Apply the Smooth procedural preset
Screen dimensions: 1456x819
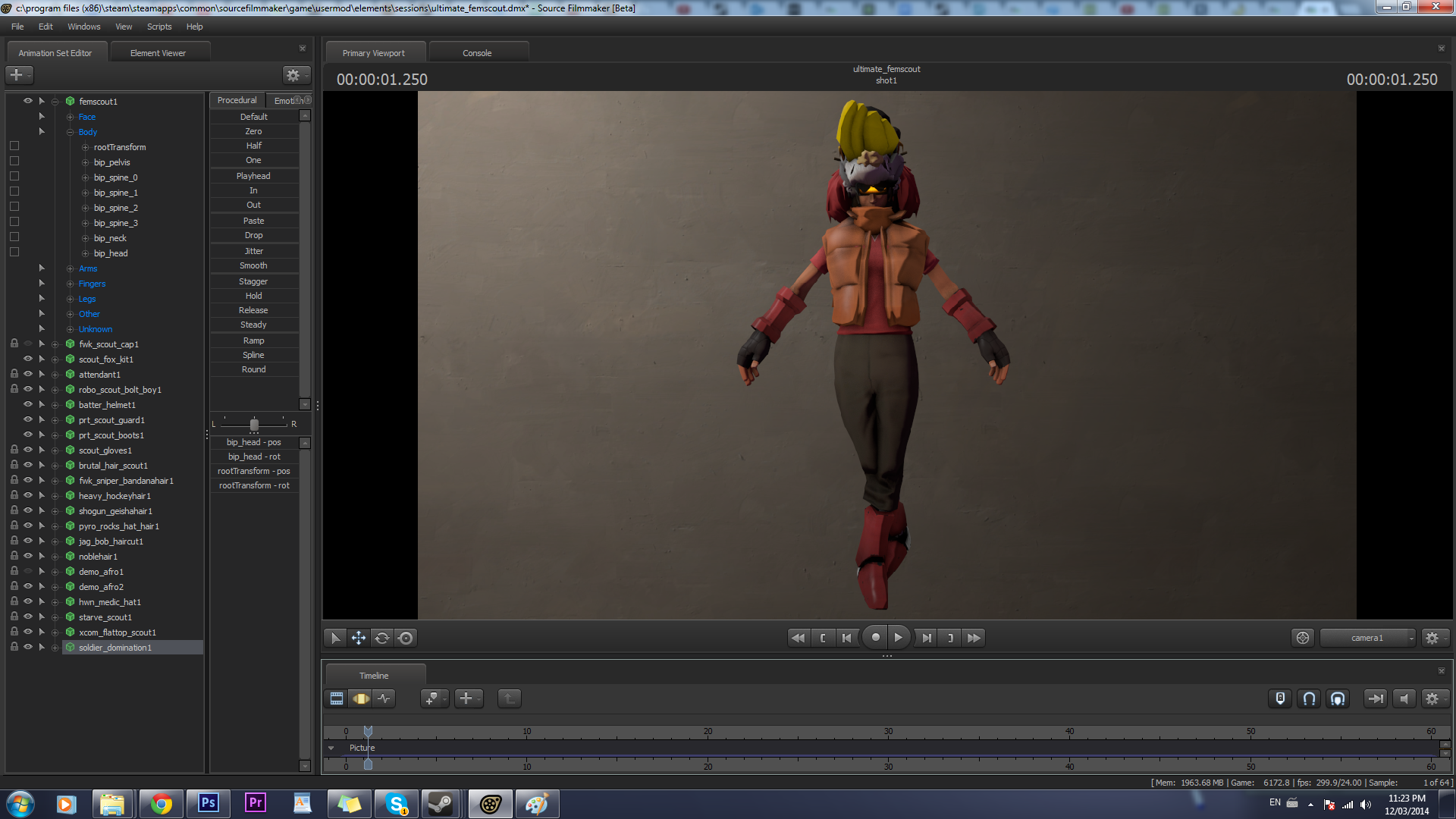pyautogui.click(x=254, y=265)
